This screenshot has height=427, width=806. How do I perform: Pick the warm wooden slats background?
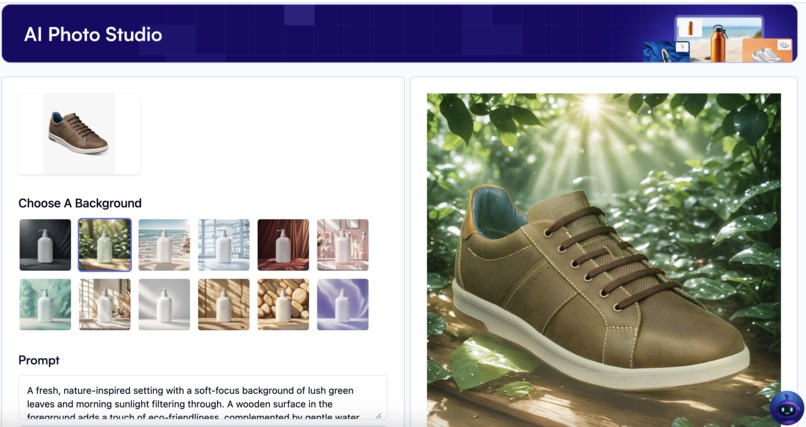coord(224,304)
